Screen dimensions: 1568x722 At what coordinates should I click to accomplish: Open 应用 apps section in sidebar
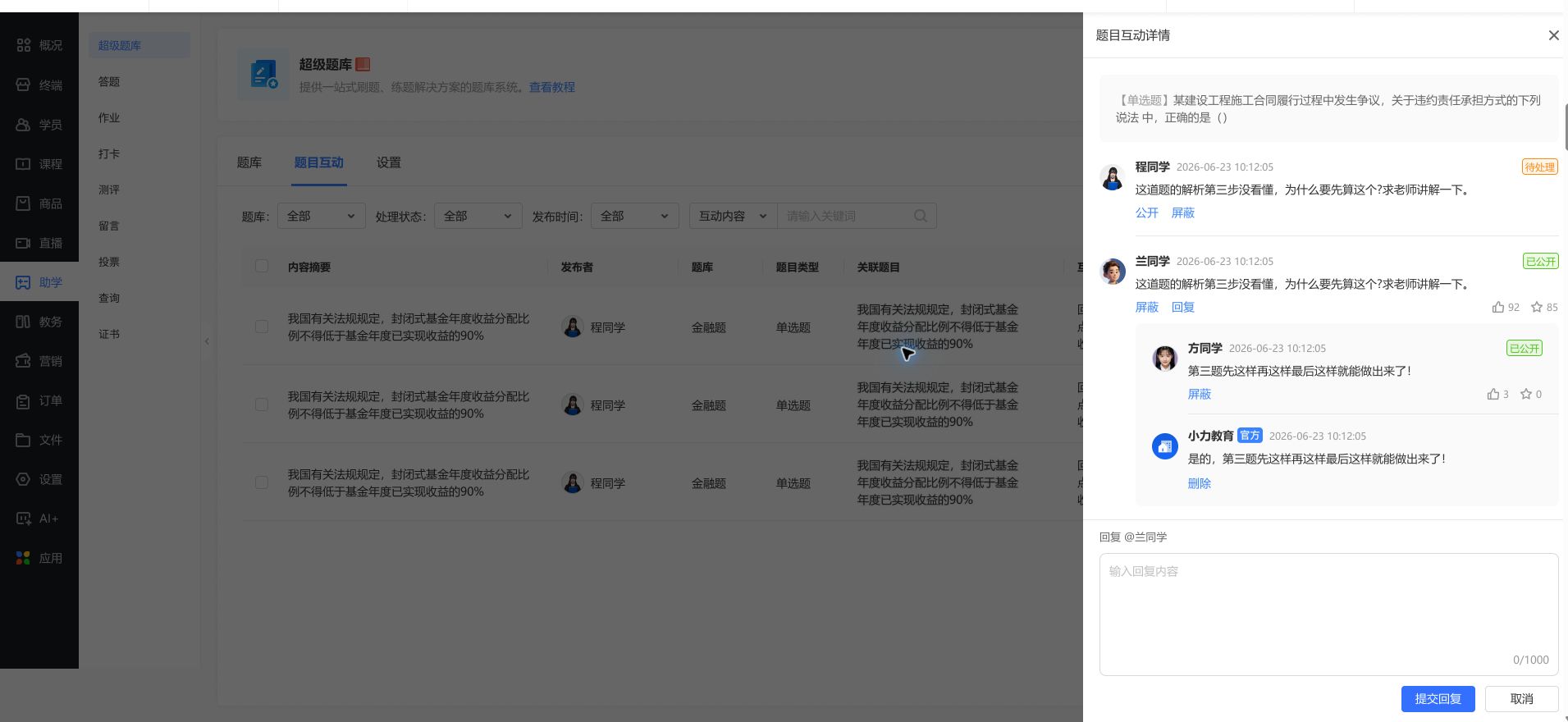pos(39,558)
